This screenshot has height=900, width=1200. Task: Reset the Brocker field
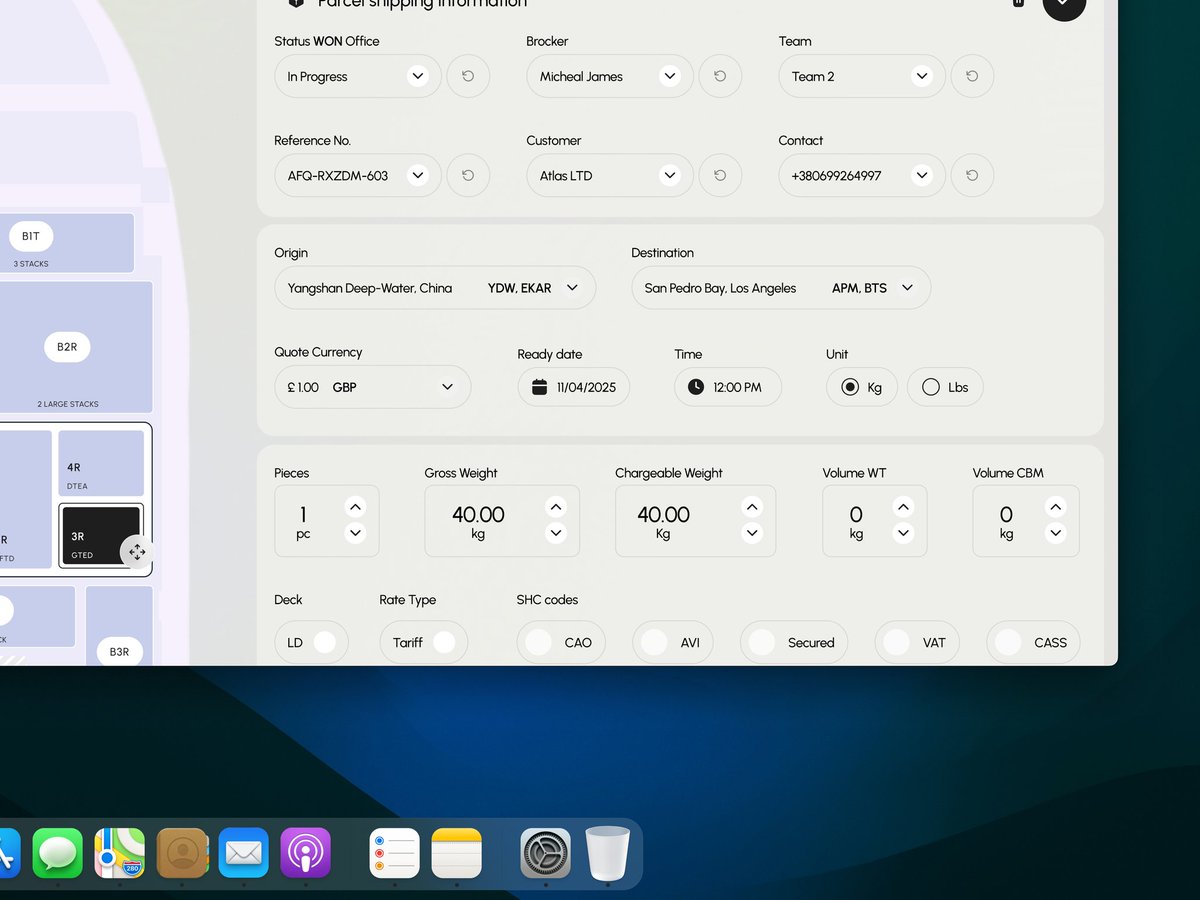tap(720, 76)
